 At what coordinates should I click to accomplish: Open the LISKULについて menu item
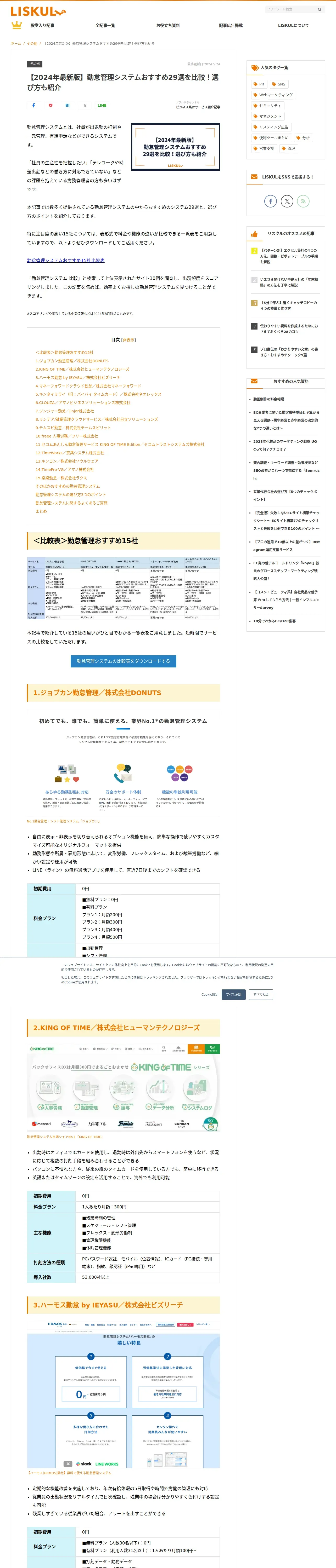(293, 26)
